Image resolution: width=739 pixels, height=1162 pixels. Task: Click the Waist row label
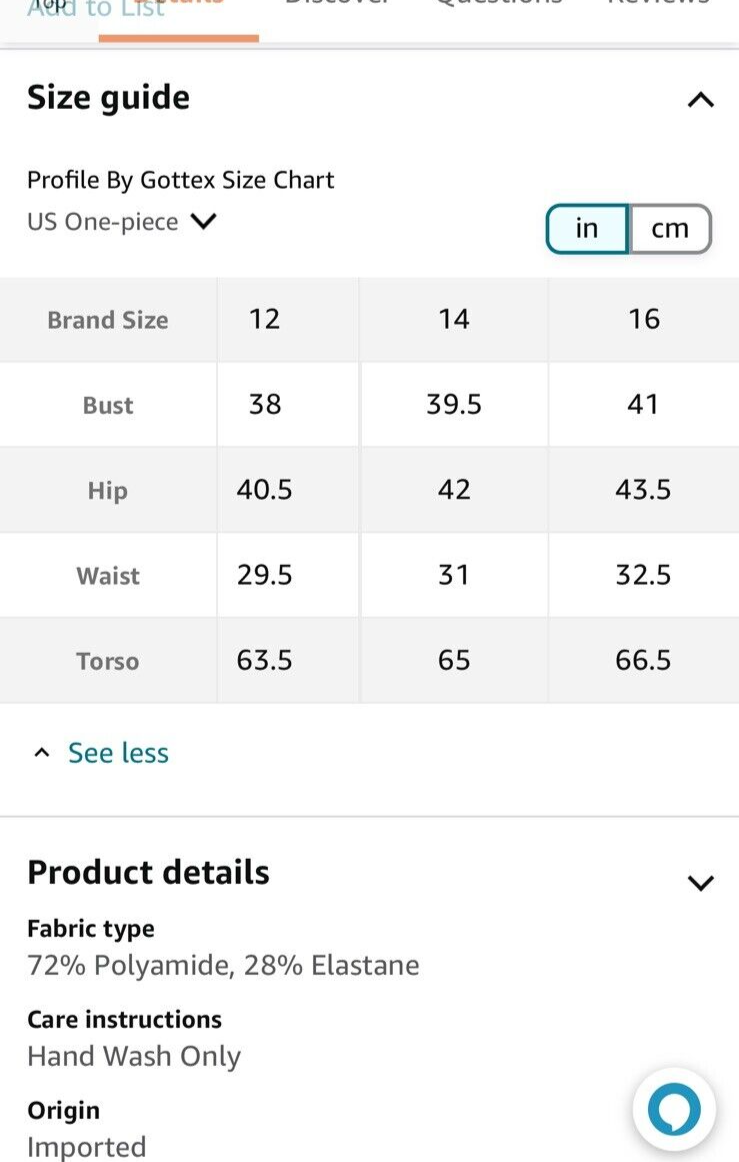tap(108, 576)
